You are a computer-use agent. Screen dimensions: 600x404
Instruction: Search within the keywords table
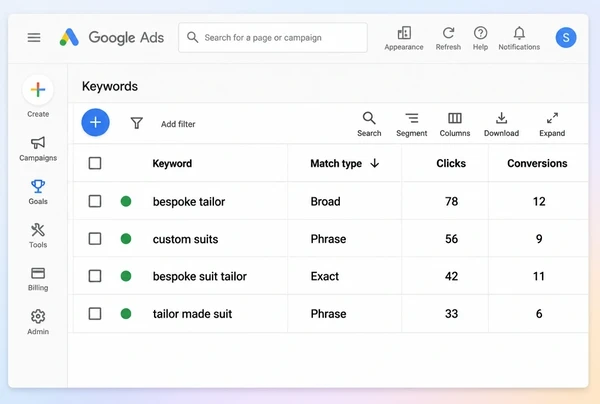pyautogui.click(x=369, y=124)
